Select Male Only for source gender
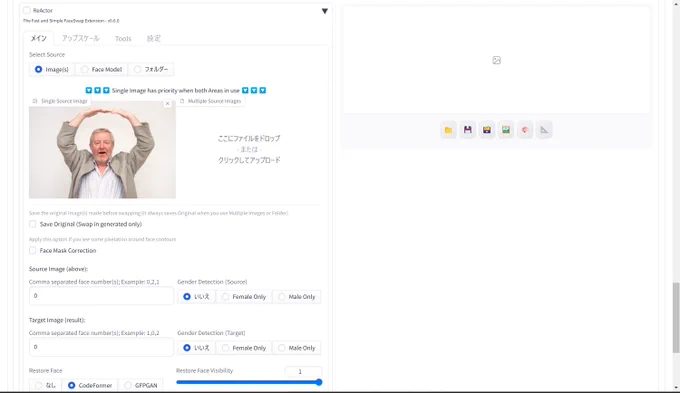Viewport: 680px width, 393px height. coord(297,297)
